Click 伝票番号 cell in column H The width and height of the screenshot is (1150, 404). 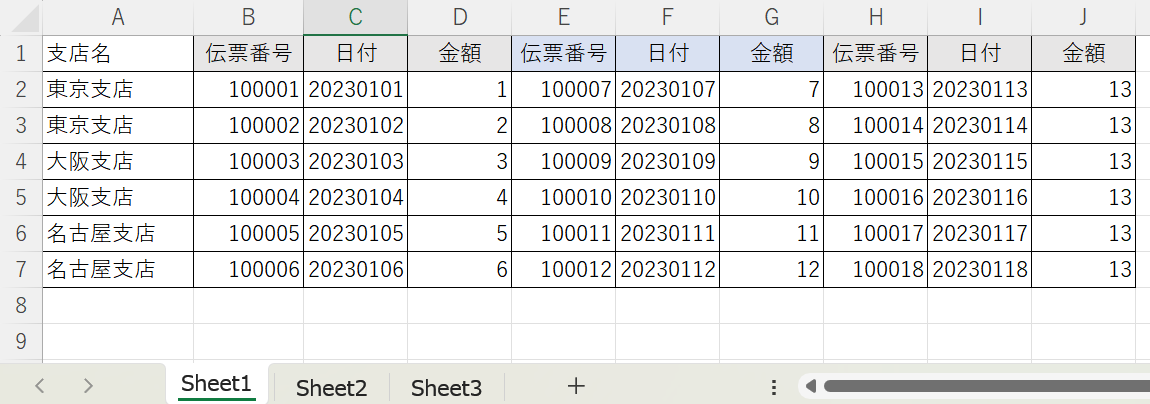tap(876, 54)
